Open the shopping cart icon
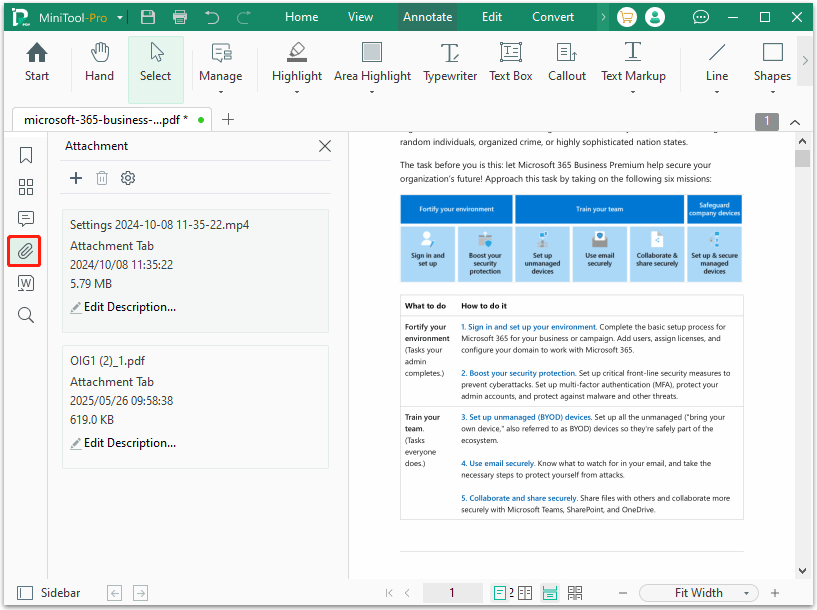The width and height of the screenshot is (817, 610). (627, 17)
